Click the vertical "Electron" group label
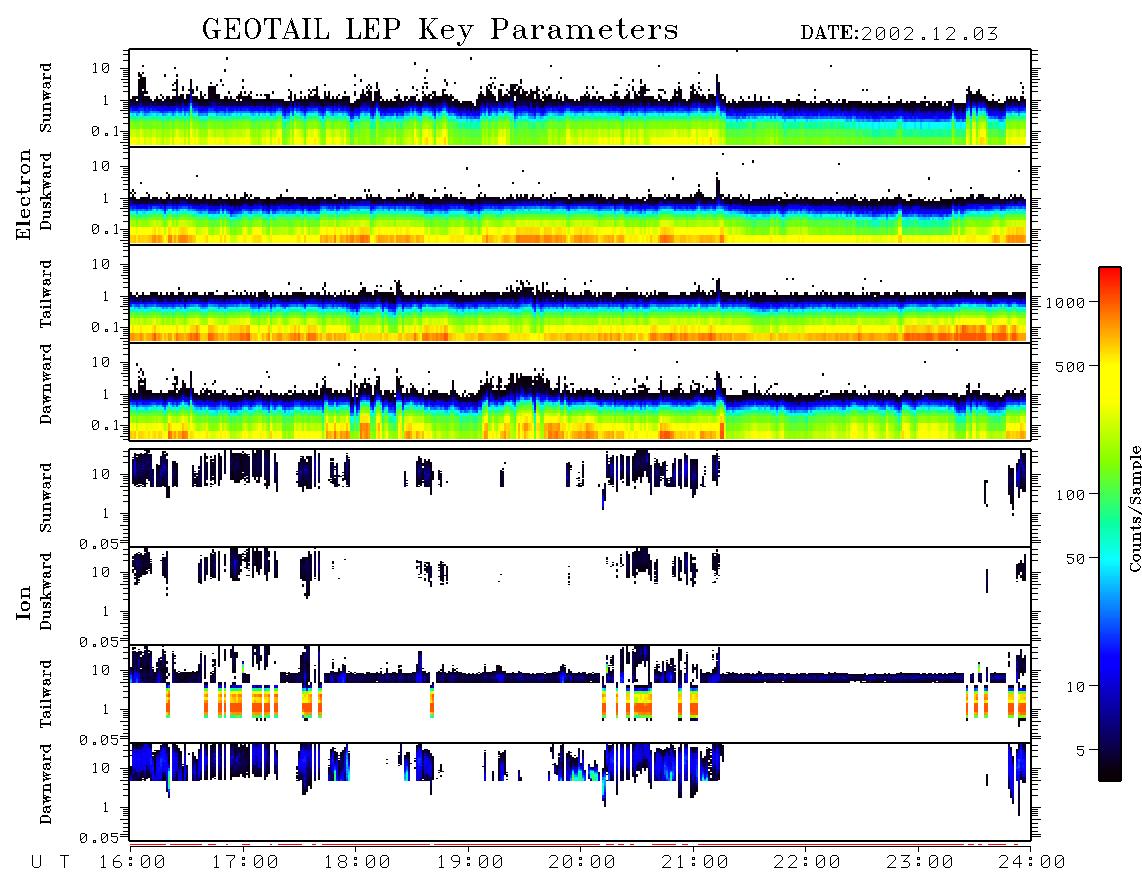Viewport: 1142px width, 880px height. [x=24, y=195]
